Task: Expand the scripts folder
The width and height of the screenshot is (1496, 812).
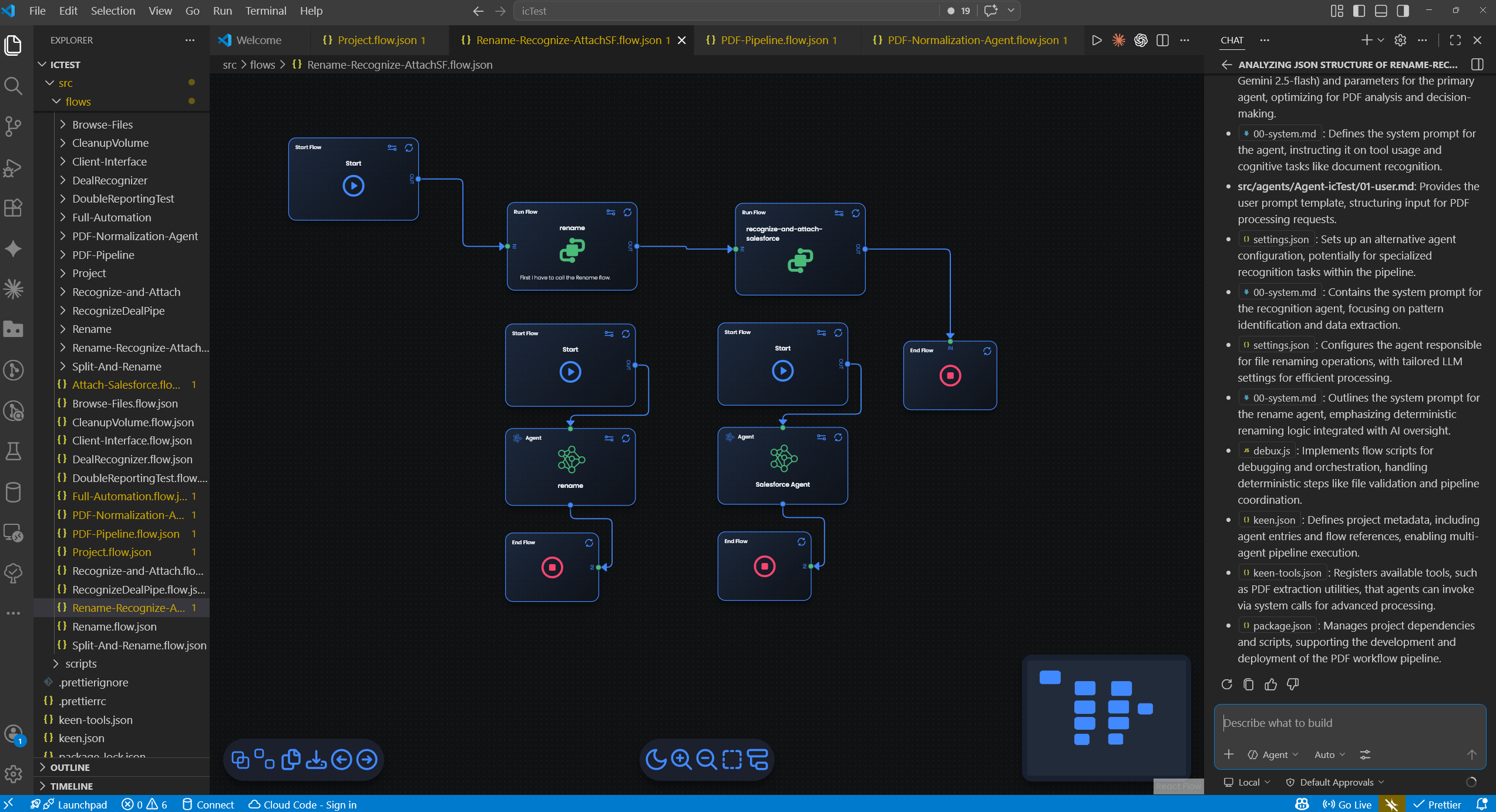Action: [56, 663]
